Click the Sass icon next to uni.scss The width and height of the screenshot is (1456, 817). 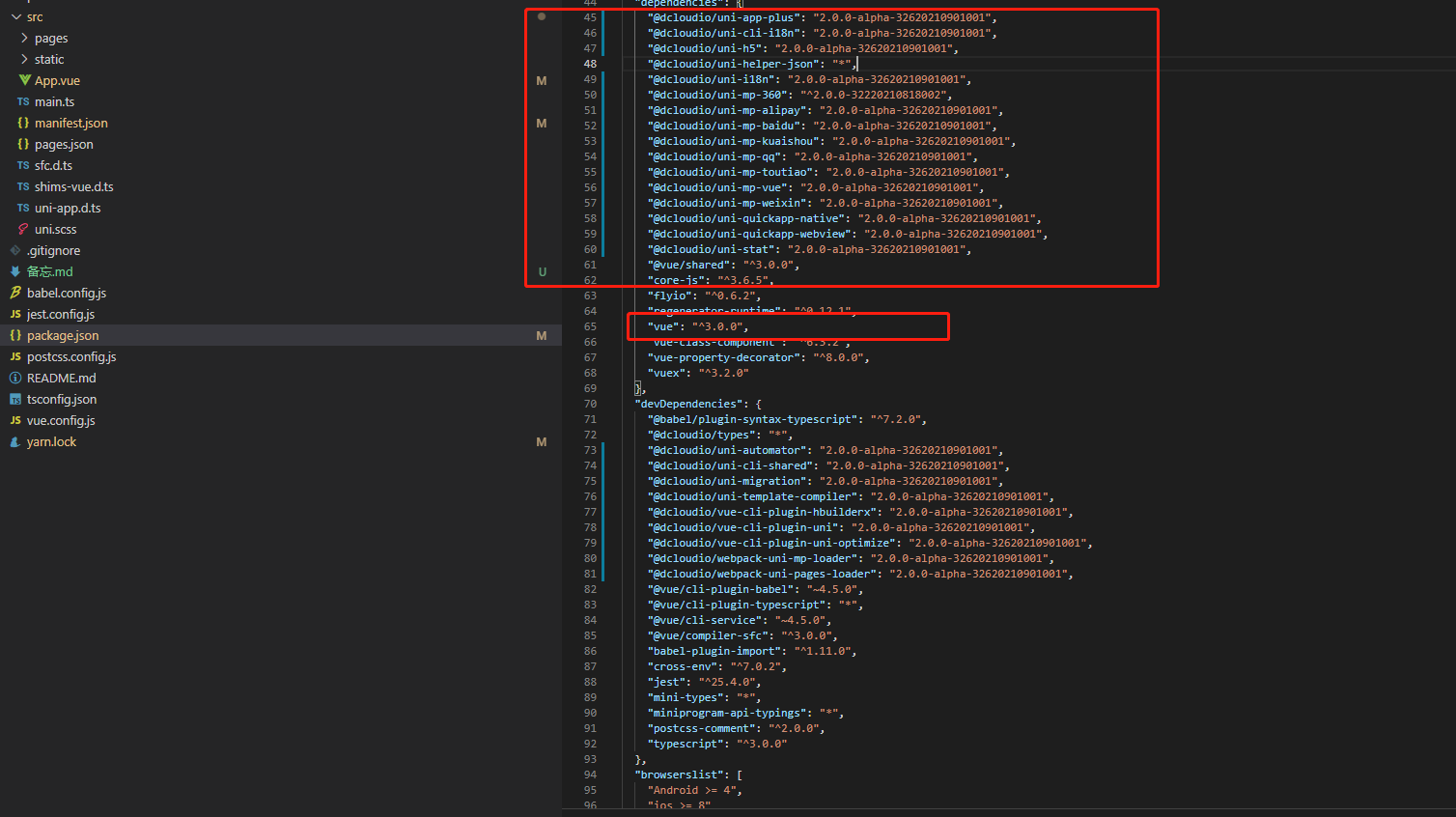point(23,229)
